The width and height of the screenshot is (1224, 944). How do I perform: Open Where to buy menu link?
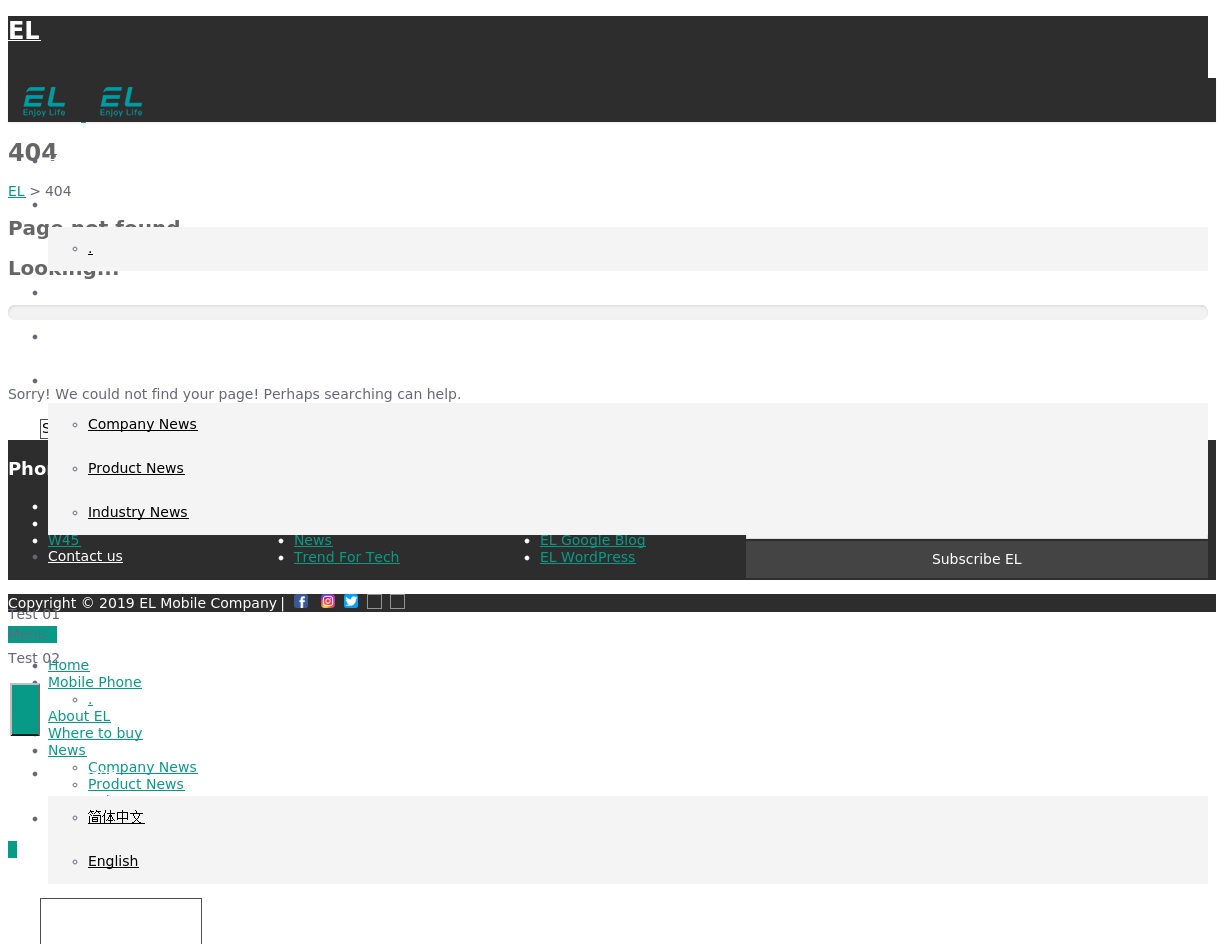95,733
